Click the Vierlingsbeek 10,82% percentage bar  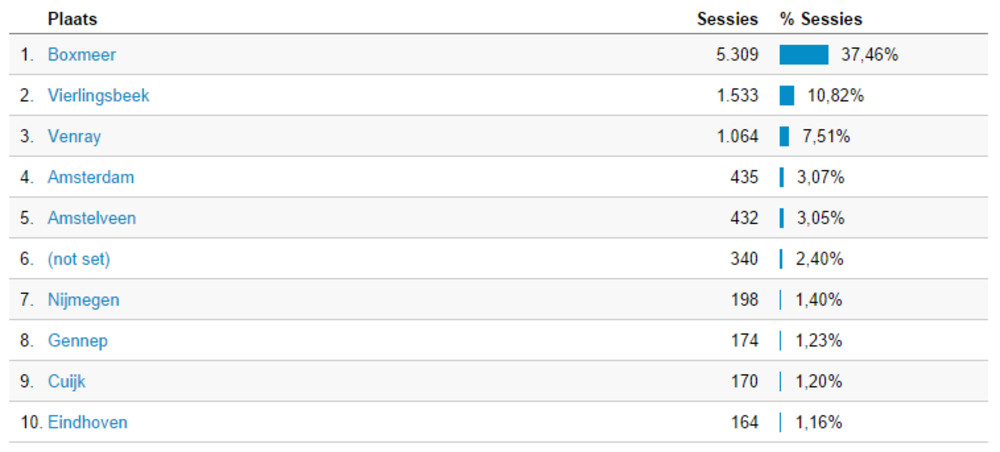(786, 96)
